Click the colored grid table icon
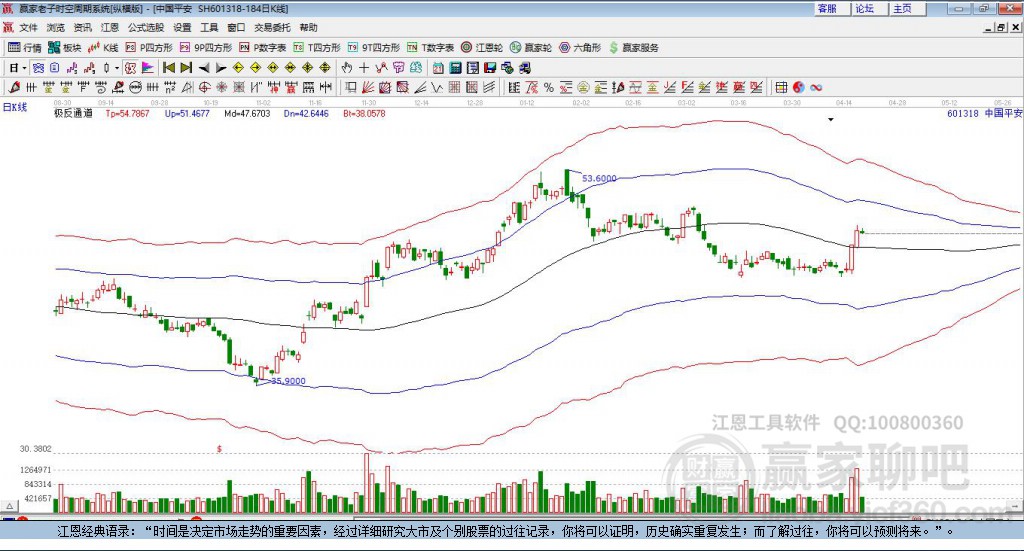 tap(781, 87)
